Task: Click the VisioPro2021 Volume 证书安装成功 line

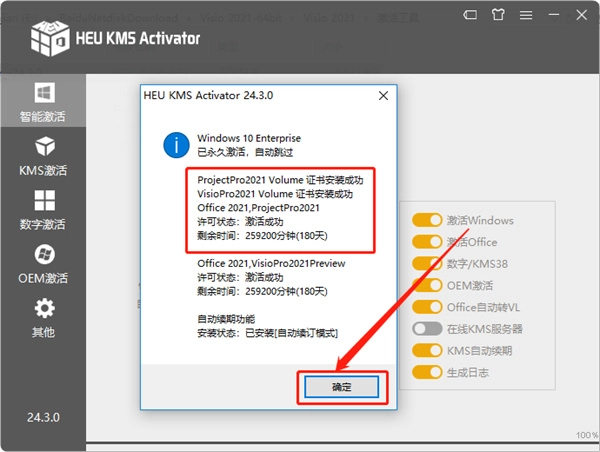Action: (275, 194)
